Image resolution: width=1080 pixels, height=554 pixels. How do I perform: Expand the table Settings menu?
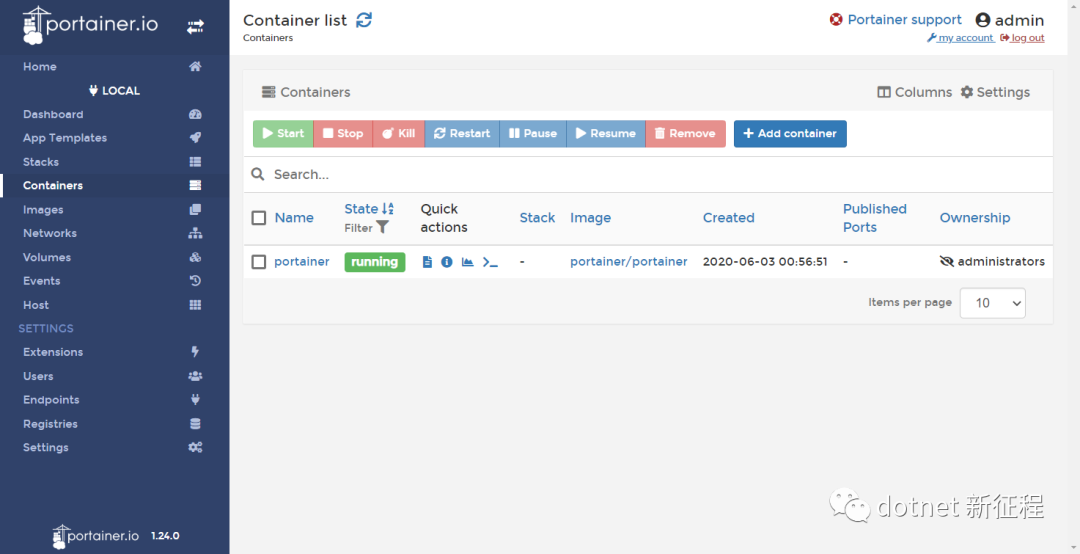pos(995,92)
